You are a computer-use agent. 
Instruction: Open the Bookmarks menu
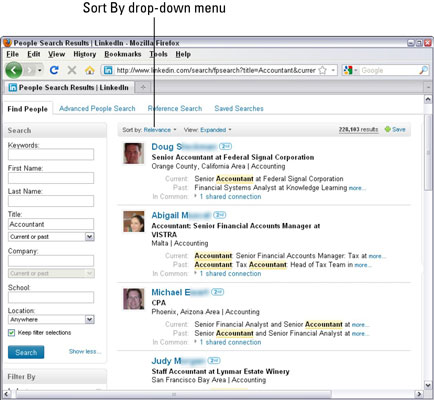click(x=123, y=54)
